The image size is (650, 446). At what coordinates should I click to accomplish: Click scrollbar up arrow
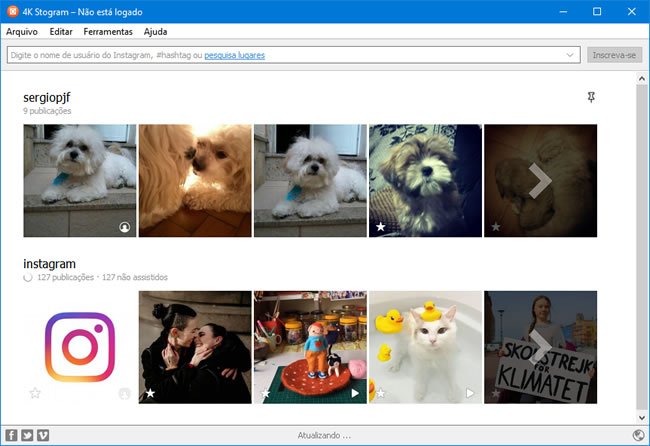(x=642, y=78)
